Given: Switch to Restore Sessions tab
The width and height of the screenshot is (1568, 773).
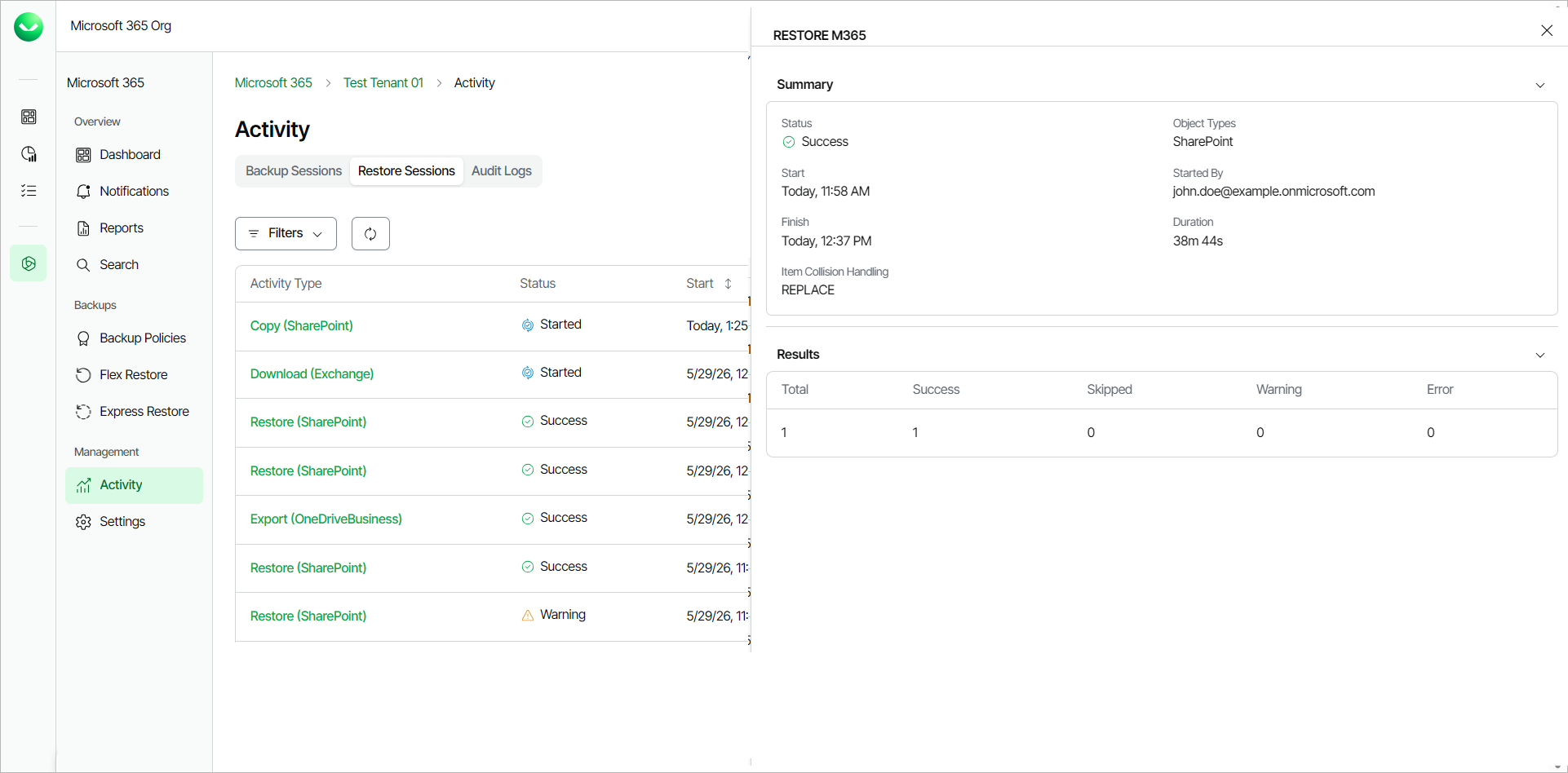Looking at the screenshot, I should [x=406, y=171].
